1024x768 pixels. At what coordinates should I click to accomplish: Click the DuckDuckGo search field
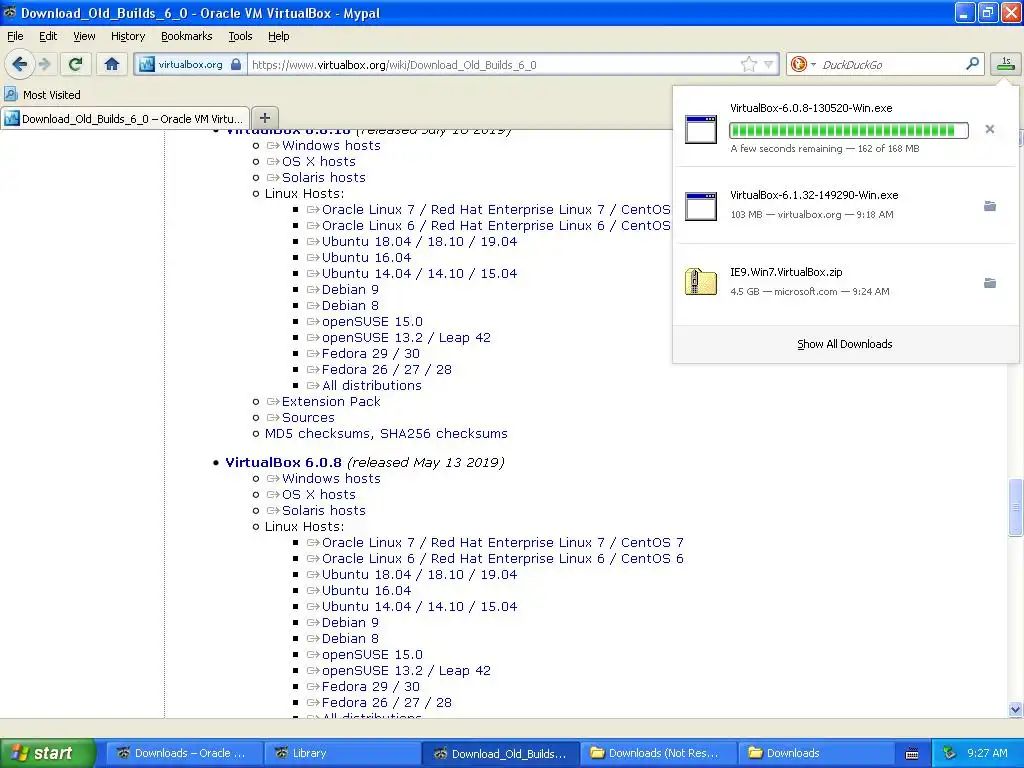coord(890,65)
